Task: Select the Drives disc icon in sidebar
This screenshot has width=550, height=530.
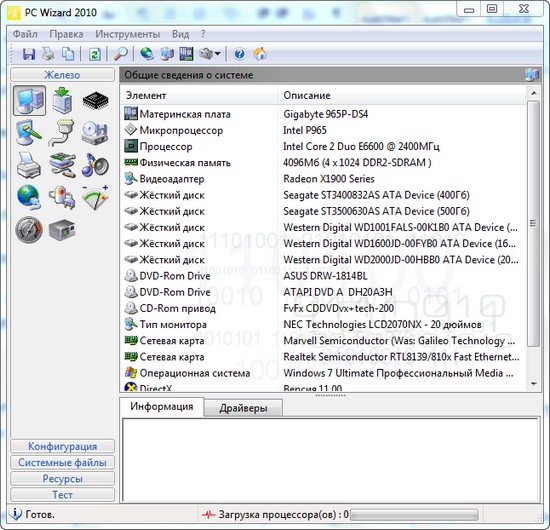Action: (95, 133)
